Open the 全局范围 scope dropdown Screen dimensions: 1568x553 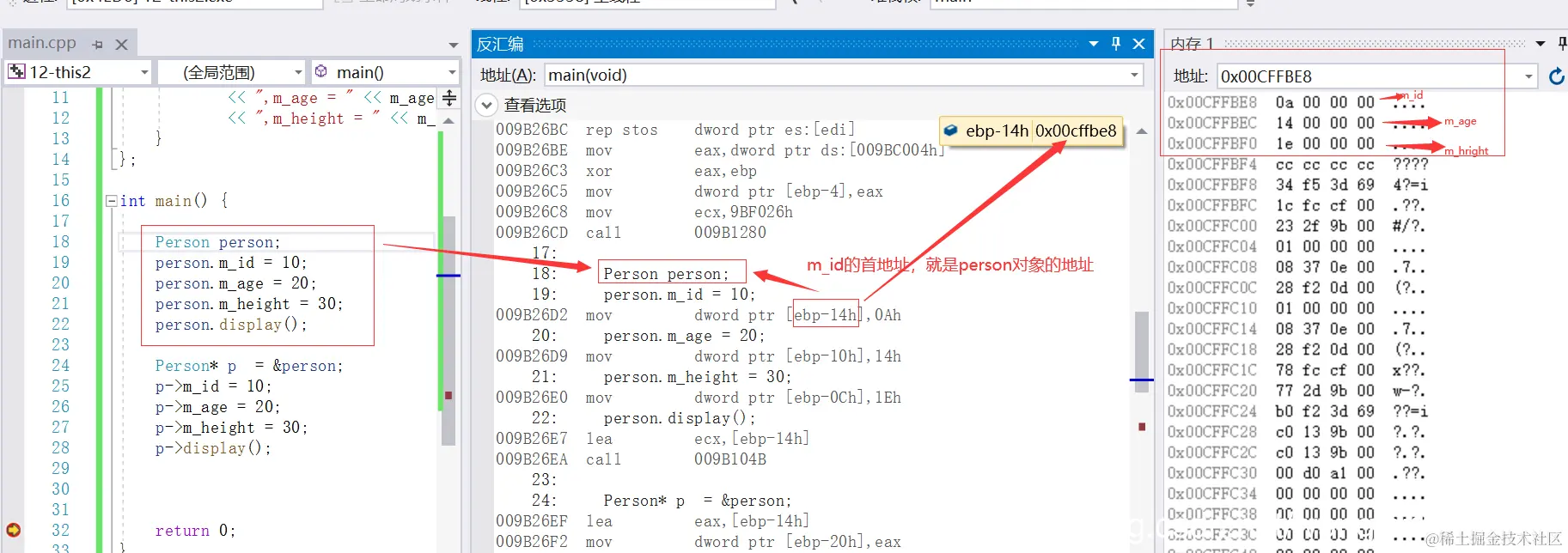click(298, 72)
